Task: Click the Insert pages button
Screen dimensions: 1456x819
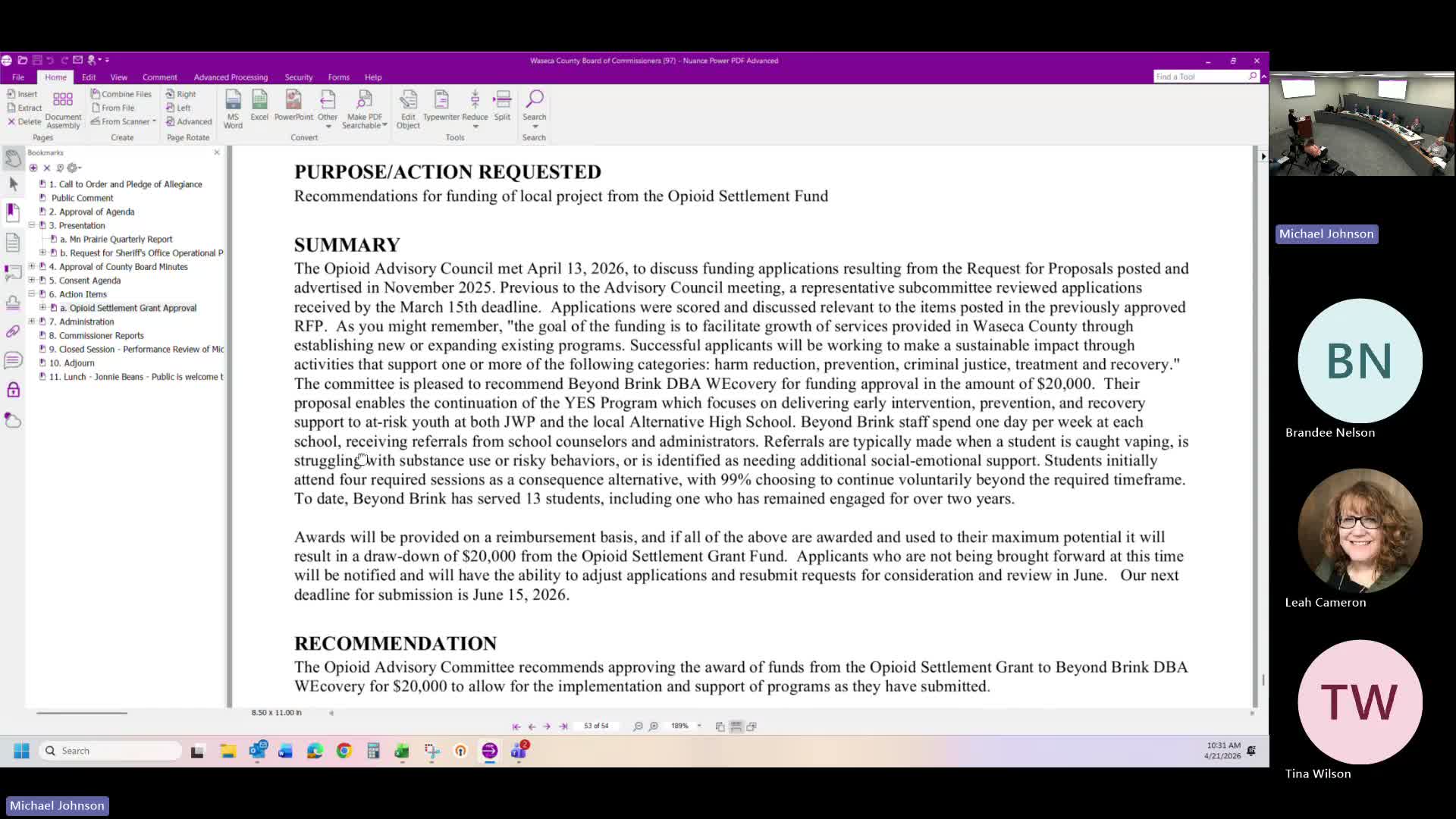Action: click(22, 94)
